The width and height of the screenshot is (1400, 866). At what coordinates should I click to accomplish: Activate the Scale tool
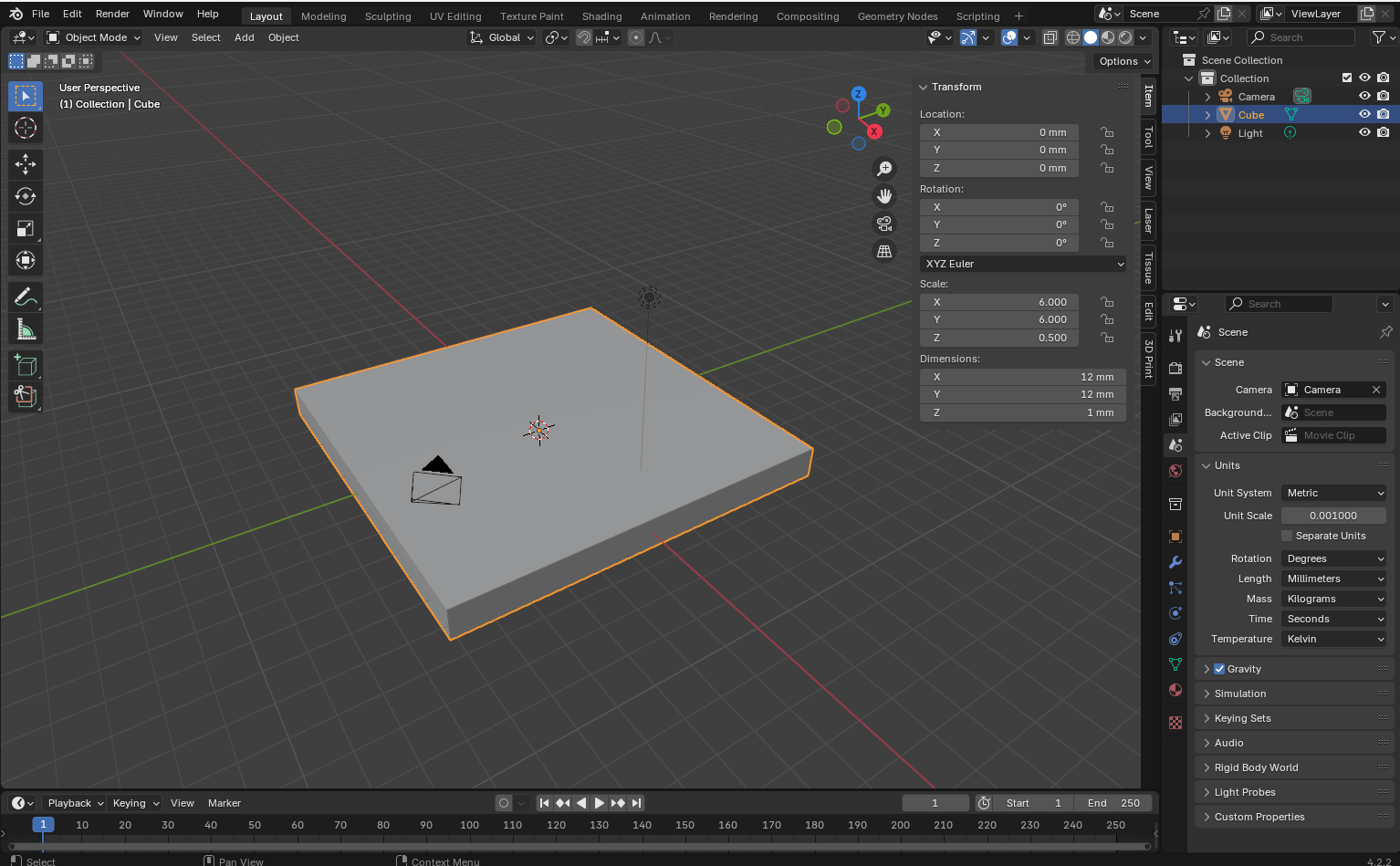(26, 228)
